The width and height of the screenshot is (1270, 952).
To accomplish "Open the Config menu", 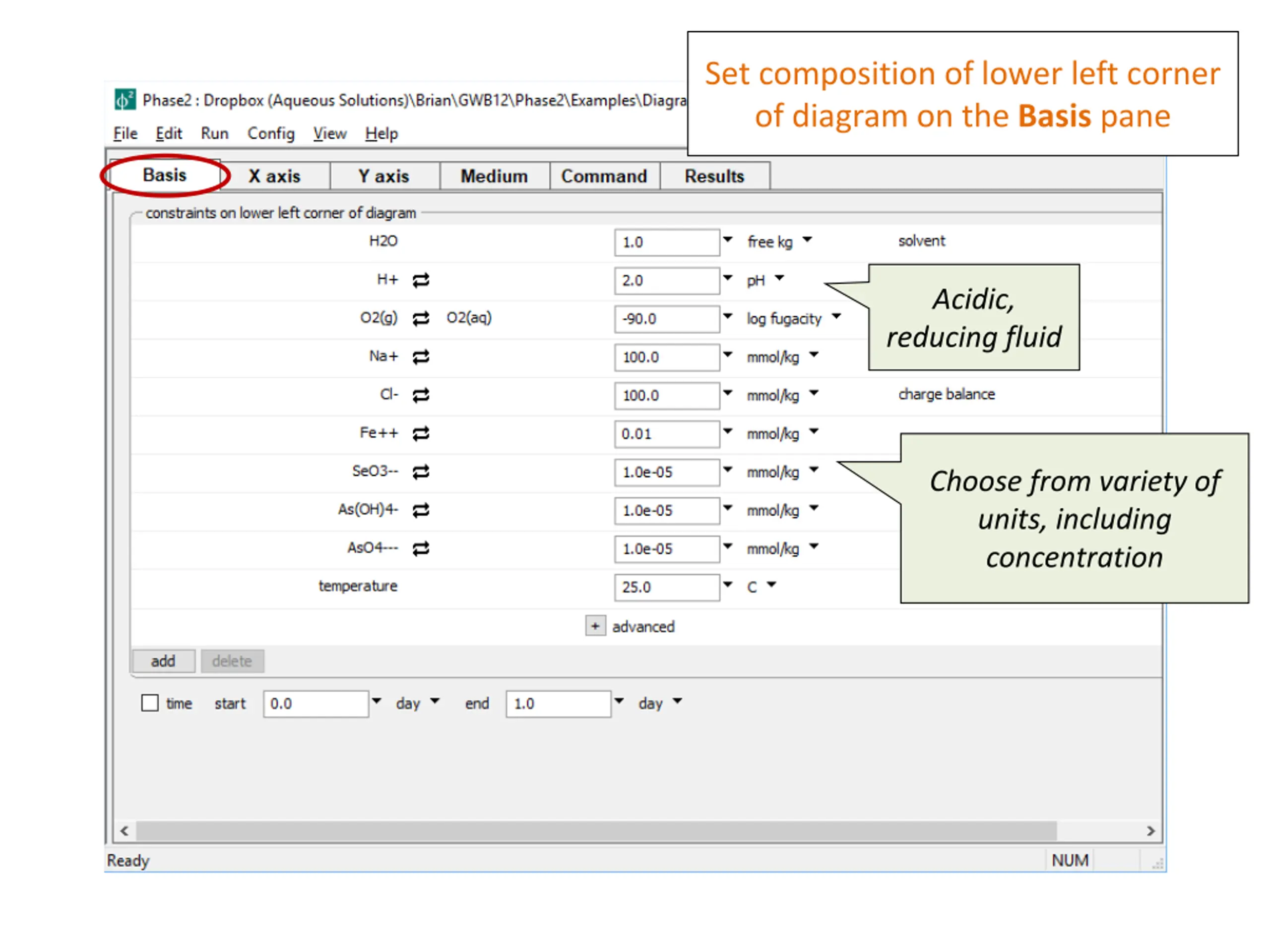I will [270, 134].
